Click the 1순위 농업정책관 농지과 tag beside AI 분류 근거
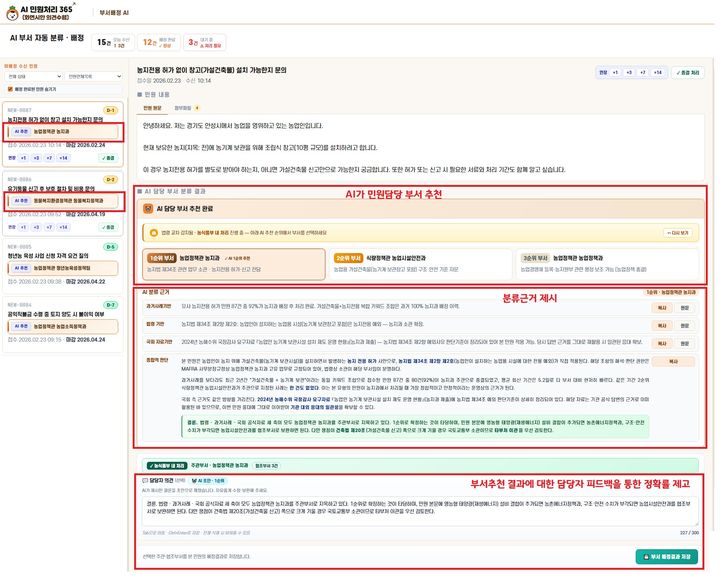 [x=671, y=292]
